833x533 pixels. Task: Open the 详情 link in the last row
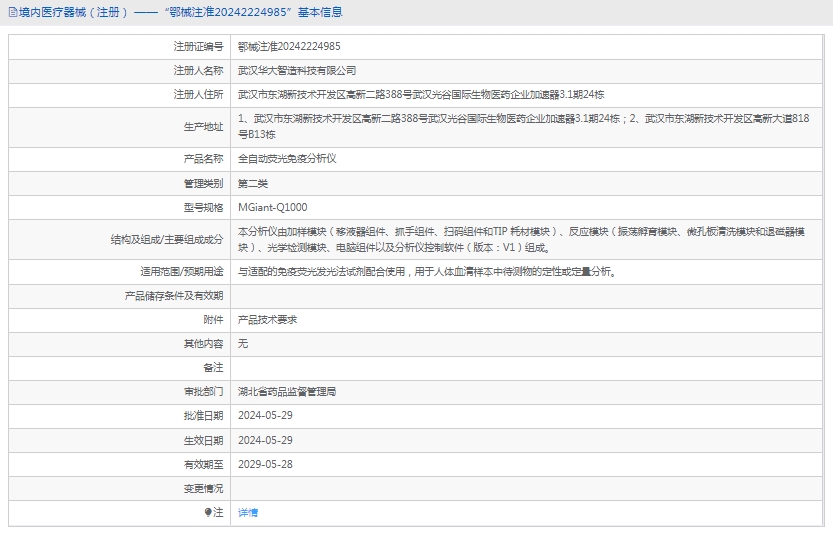pos(247,513)
